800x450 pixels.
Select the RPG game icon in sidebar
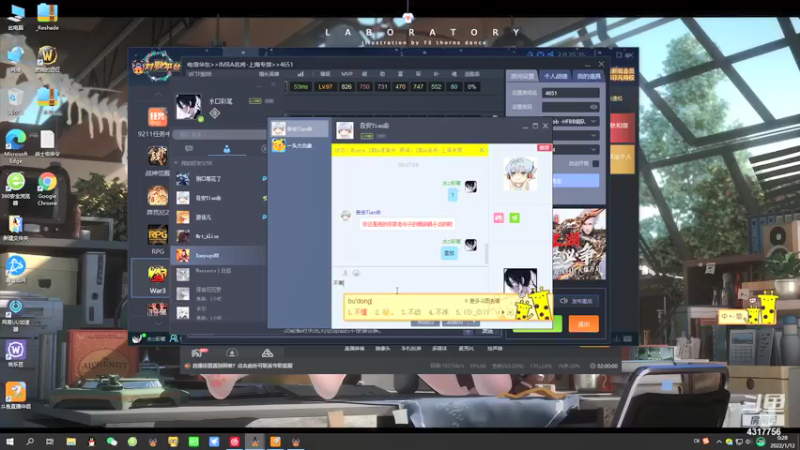click(x=157, y=235)
